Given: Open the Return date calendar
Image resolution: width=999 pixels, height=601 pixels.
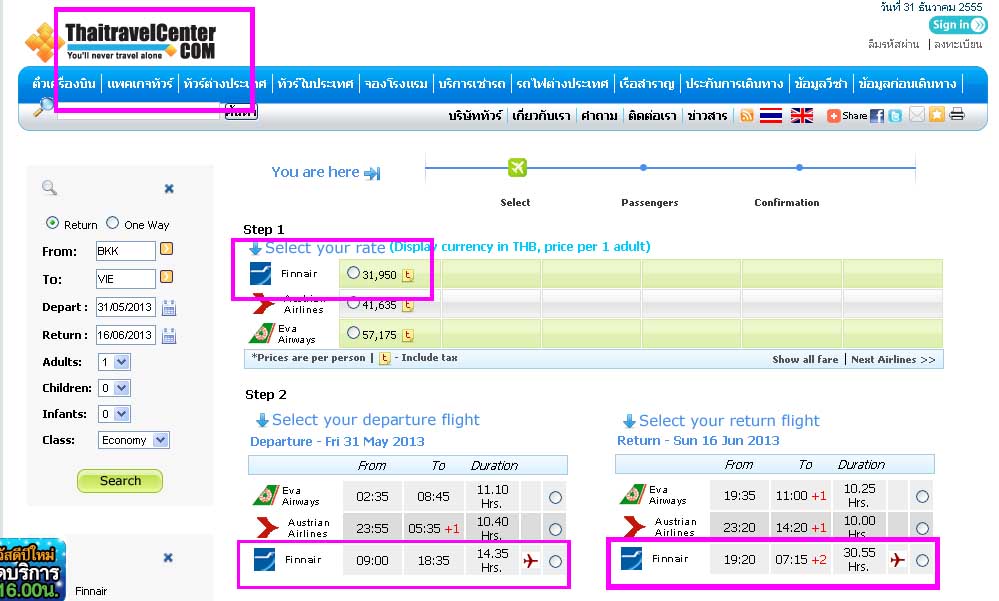Looking at the screenshot, I should coord(169,335).
